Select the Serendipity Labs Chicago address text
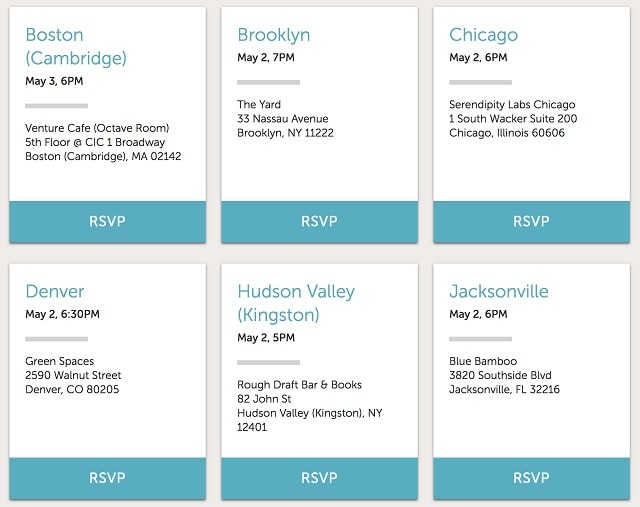640x507 pixels. pos(513,118)
